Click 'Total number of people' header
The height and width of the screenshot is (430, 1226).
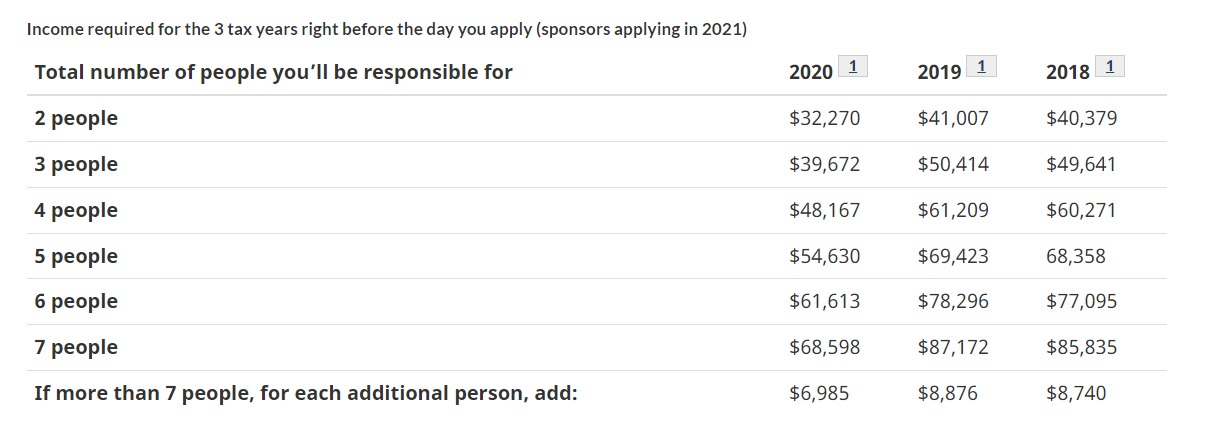click(273, 73)
